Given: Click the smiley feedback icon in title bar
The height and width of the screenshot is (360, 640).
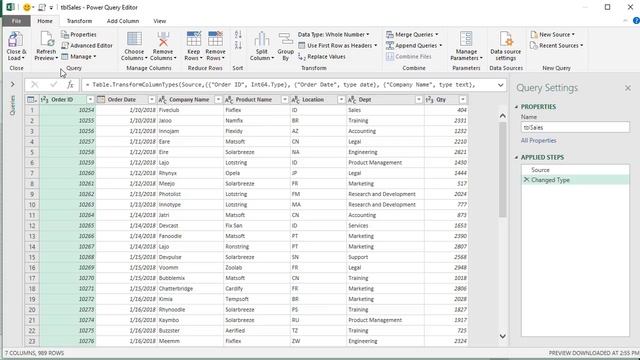Looking at the screenshot, I should 27,7.
